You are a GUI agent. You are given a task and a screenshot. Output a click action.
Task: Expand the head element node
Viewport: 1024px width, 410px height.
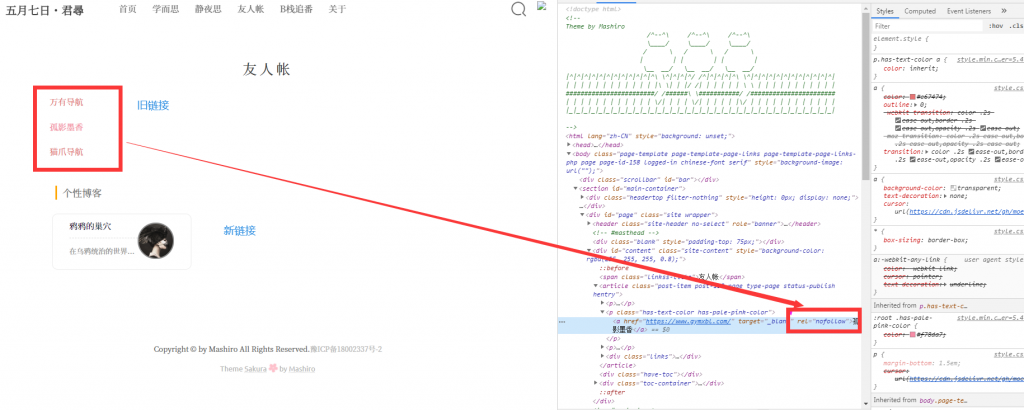[x=569, y=145]
